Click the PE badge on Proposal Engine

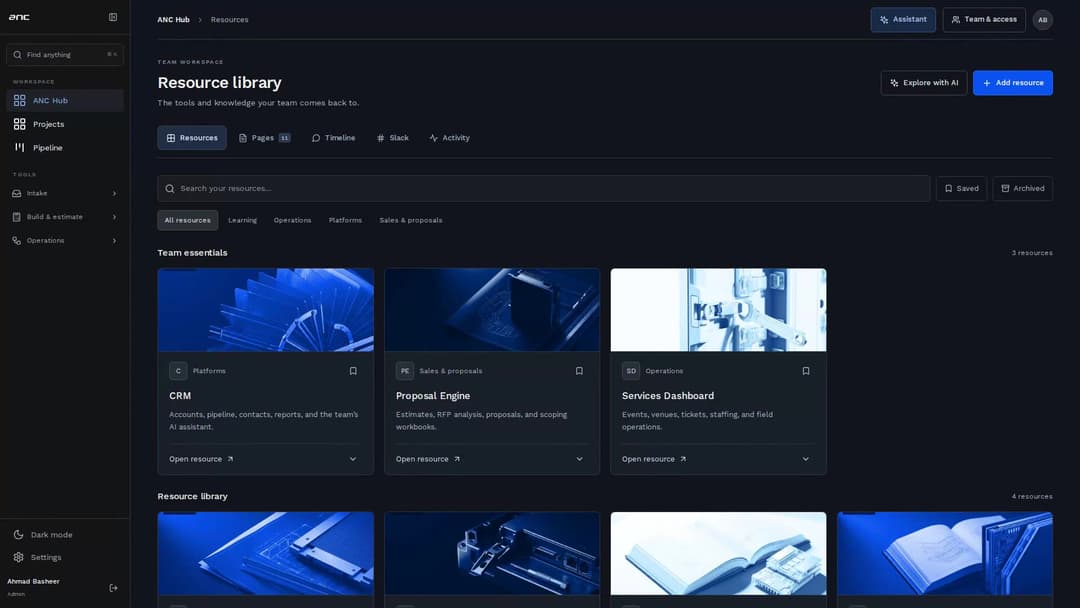(404, 371)
